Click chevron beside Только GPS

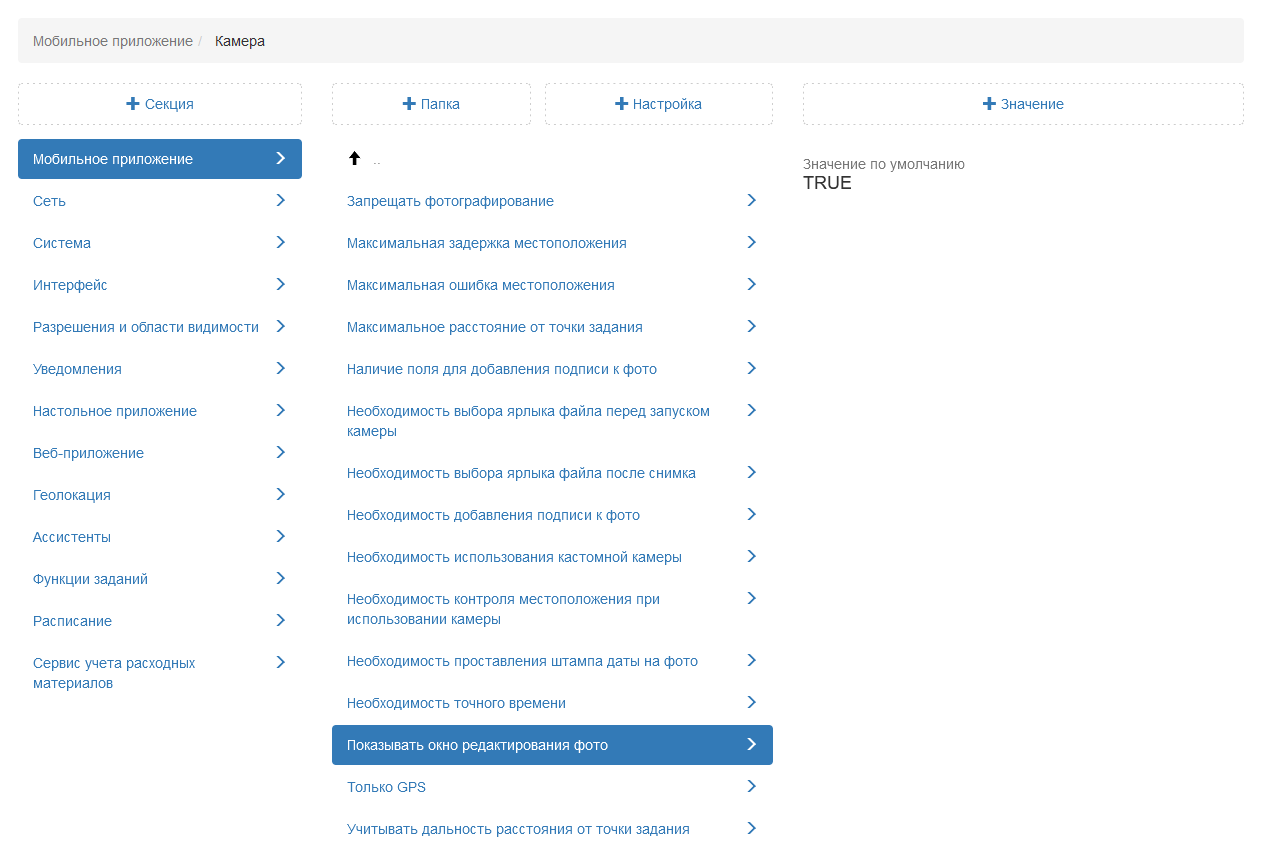coord(752,786)
